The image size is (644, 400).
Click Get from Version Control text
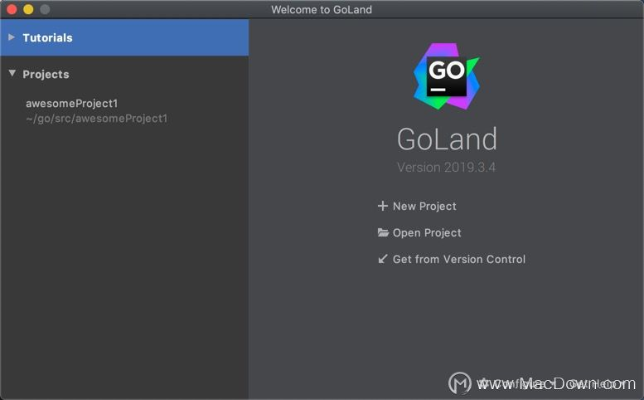[x=459, y=259]
